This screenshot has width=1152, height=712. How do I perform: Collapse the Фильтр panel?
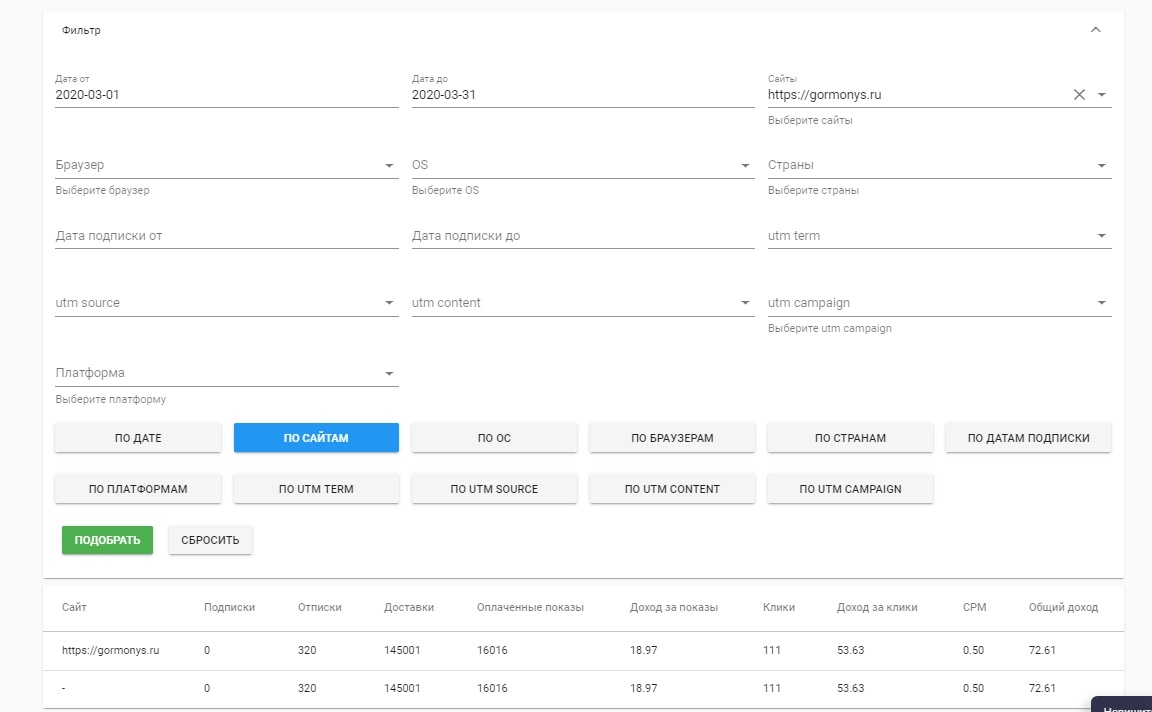pyautogui.click(x=1095, y=30)
